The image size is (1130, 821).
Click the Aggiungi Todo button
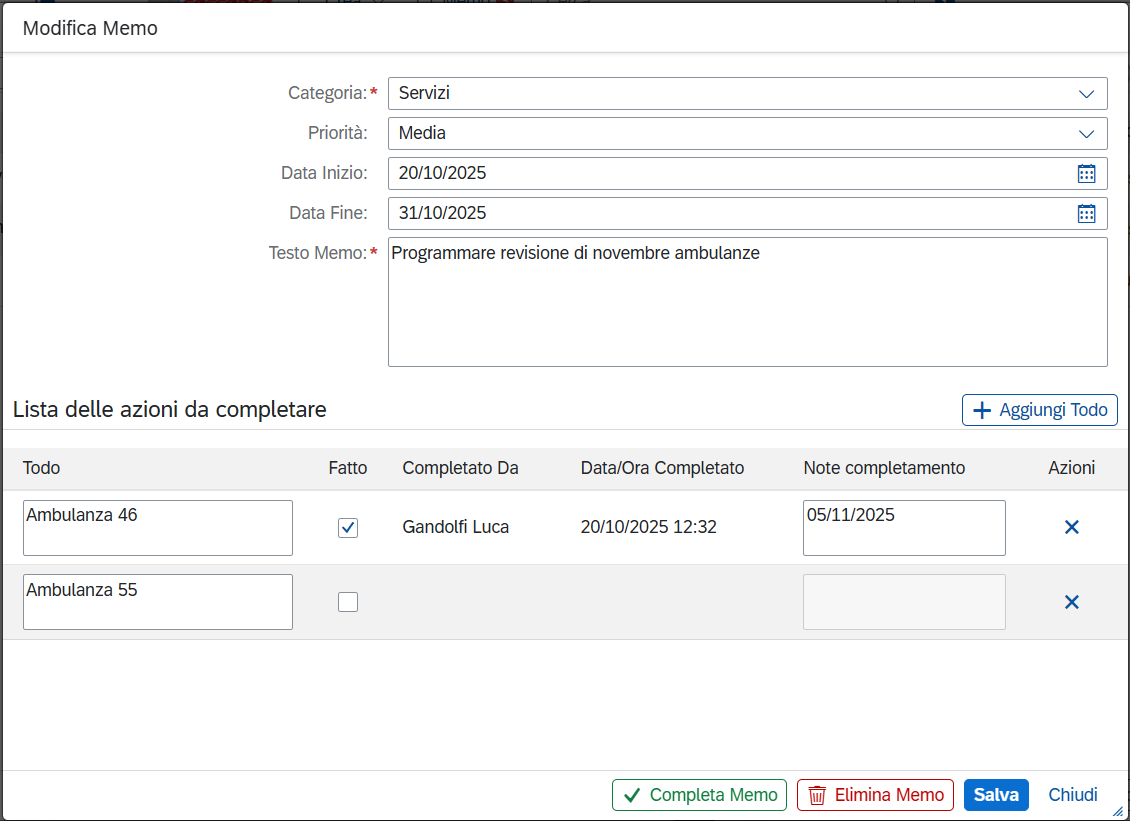(x=1039, y=410)
